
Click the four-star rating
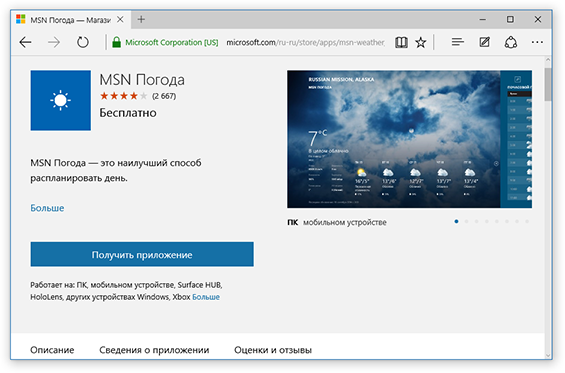point(124,96)
